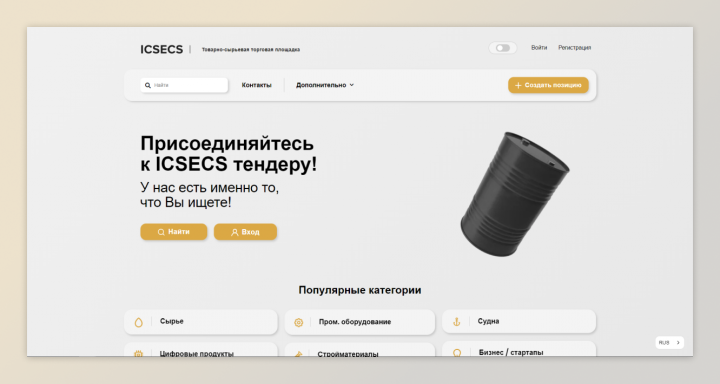Click the Популярные категории heading

[360, 290]
